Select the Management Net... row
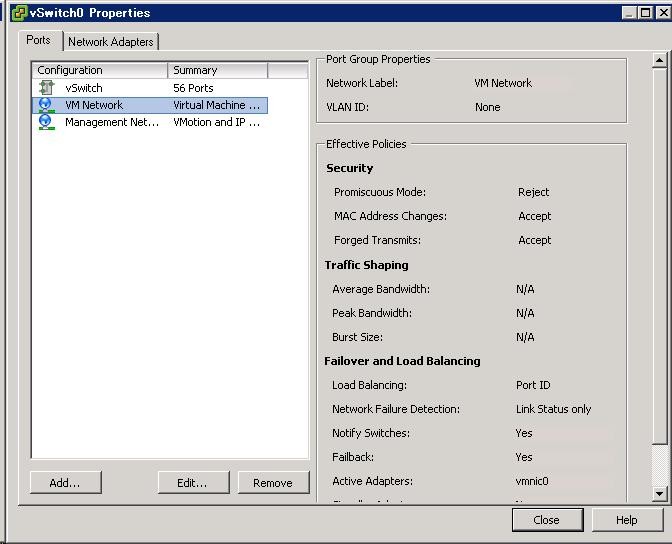The width and height of the screenshot is (672, 544). pyautogui.click(x=150, y=122)
